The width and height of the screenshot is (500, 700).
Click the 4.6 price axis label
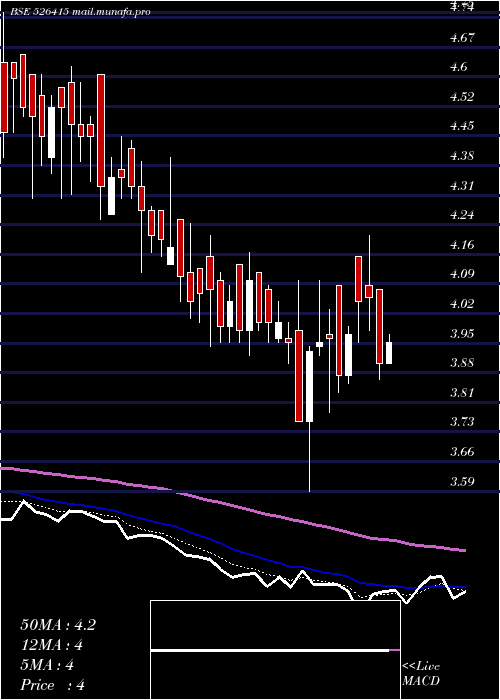tap(460, 67)
